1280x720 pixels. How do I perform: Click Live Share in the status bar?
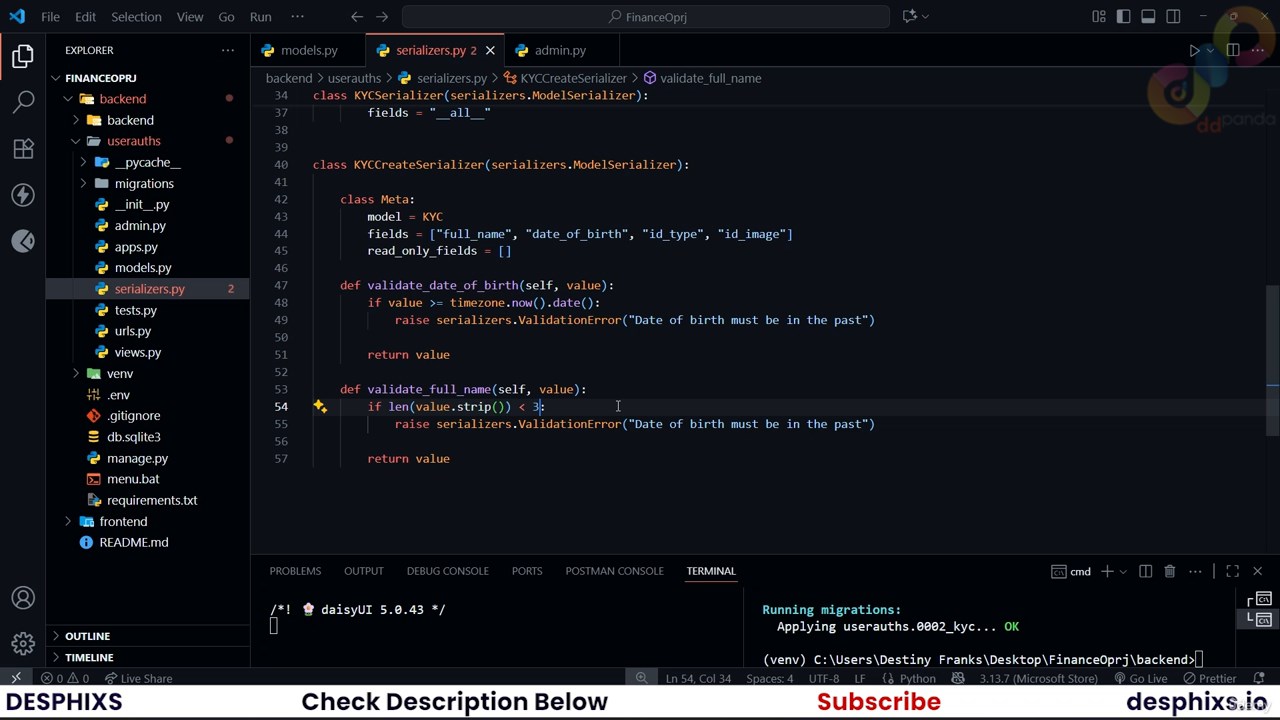[x=138, y=678]
